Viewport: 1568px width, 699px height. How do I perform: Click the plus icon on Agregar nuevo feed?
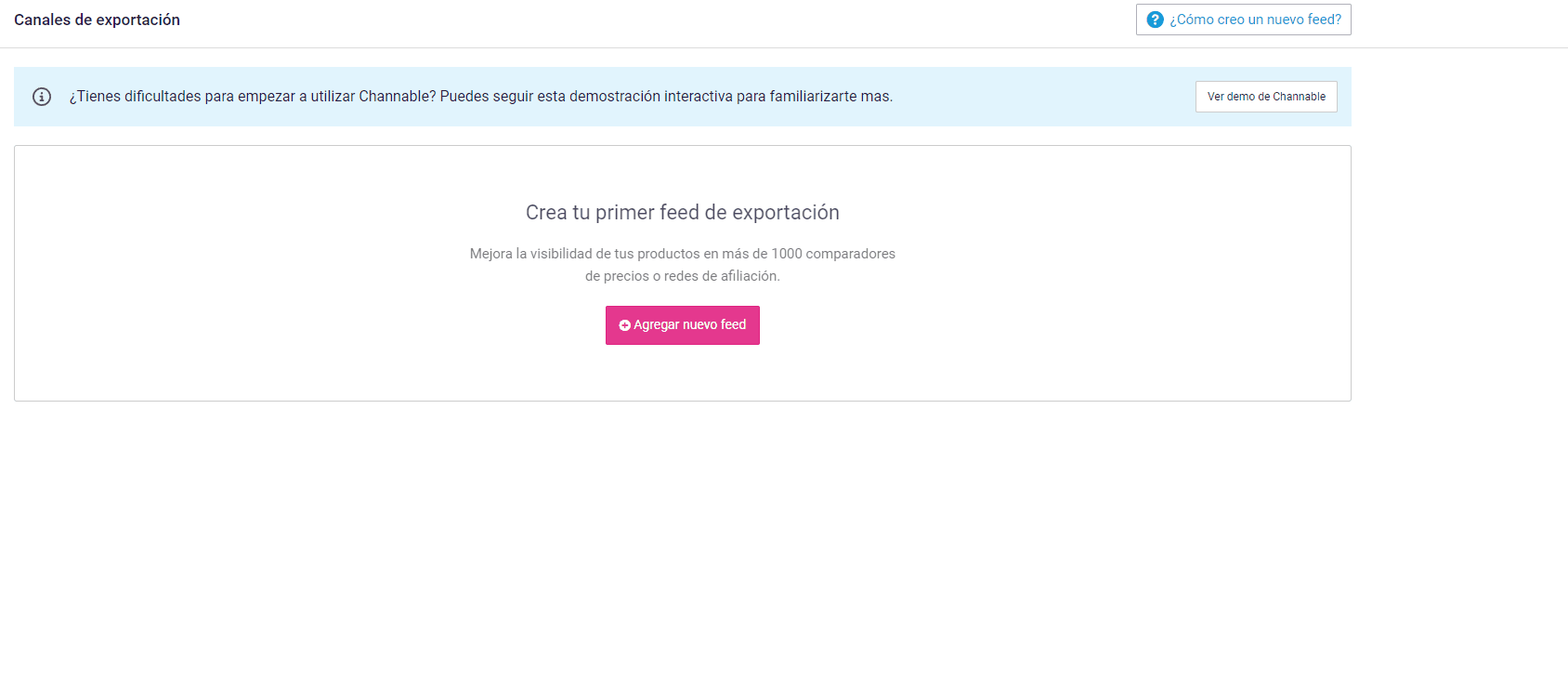[625, 325]
